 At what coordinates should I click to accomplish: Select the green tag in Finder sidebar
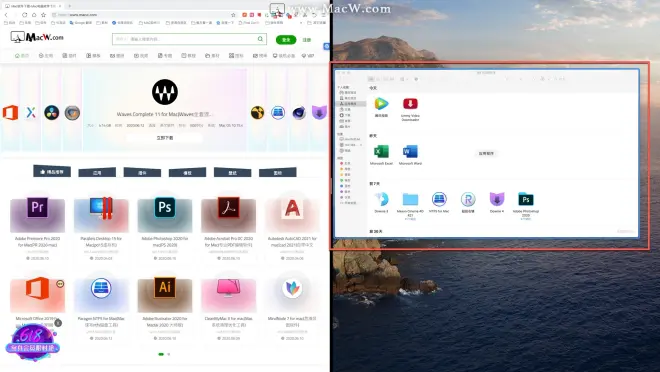point(345,180)
